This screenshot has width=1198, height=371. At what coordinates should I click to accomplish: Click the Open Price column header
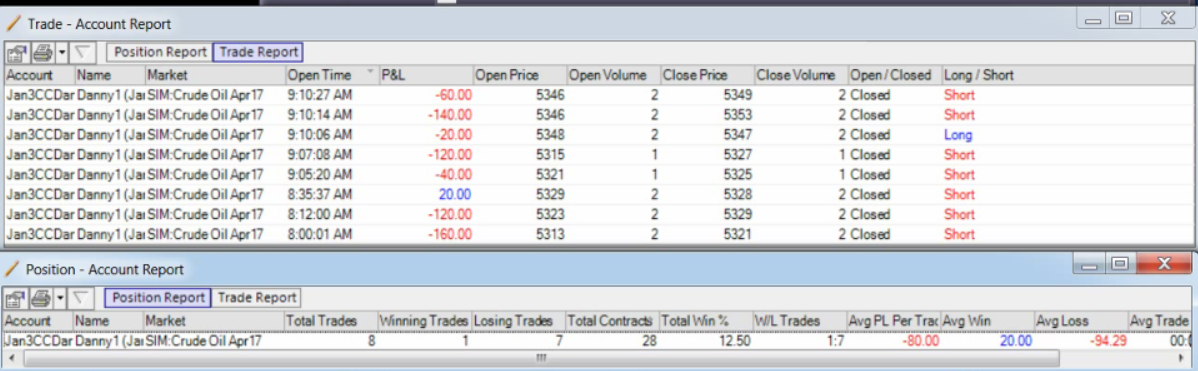(x=520, y=75)
